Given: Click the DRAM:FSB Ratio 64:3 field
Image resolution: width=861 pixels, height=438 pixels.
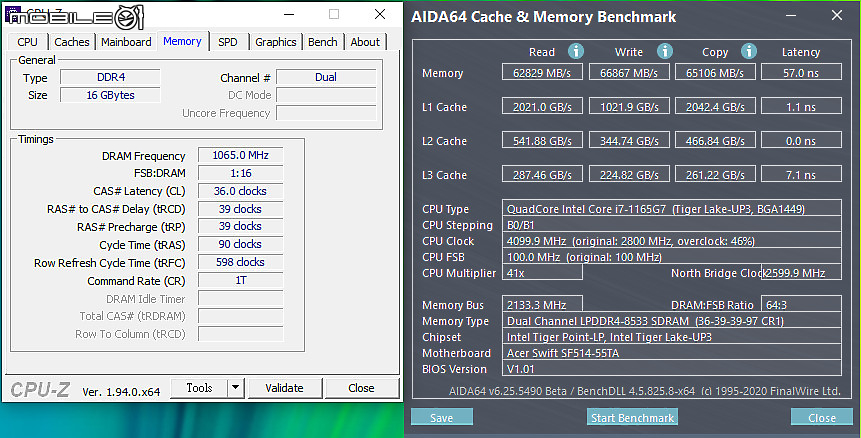Looking at the screenshot, I should coord(801,304).
